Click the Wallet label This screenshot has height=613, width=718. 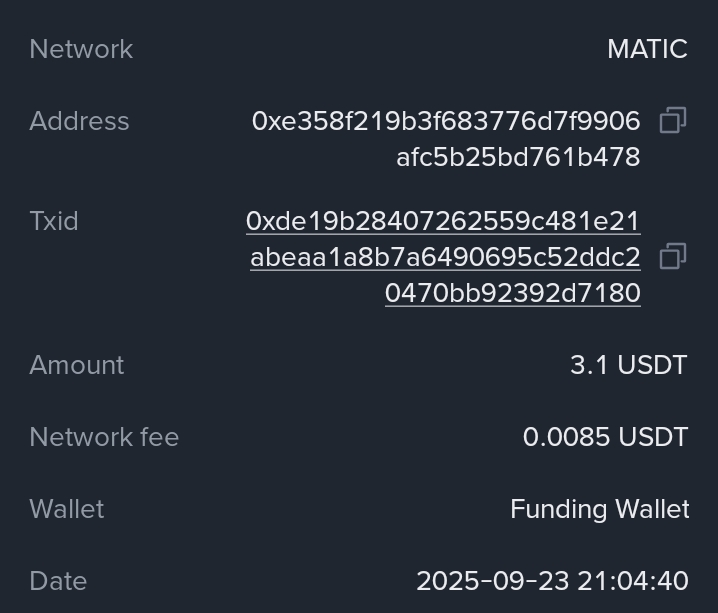pyautogui.click(x=67, y=509)
